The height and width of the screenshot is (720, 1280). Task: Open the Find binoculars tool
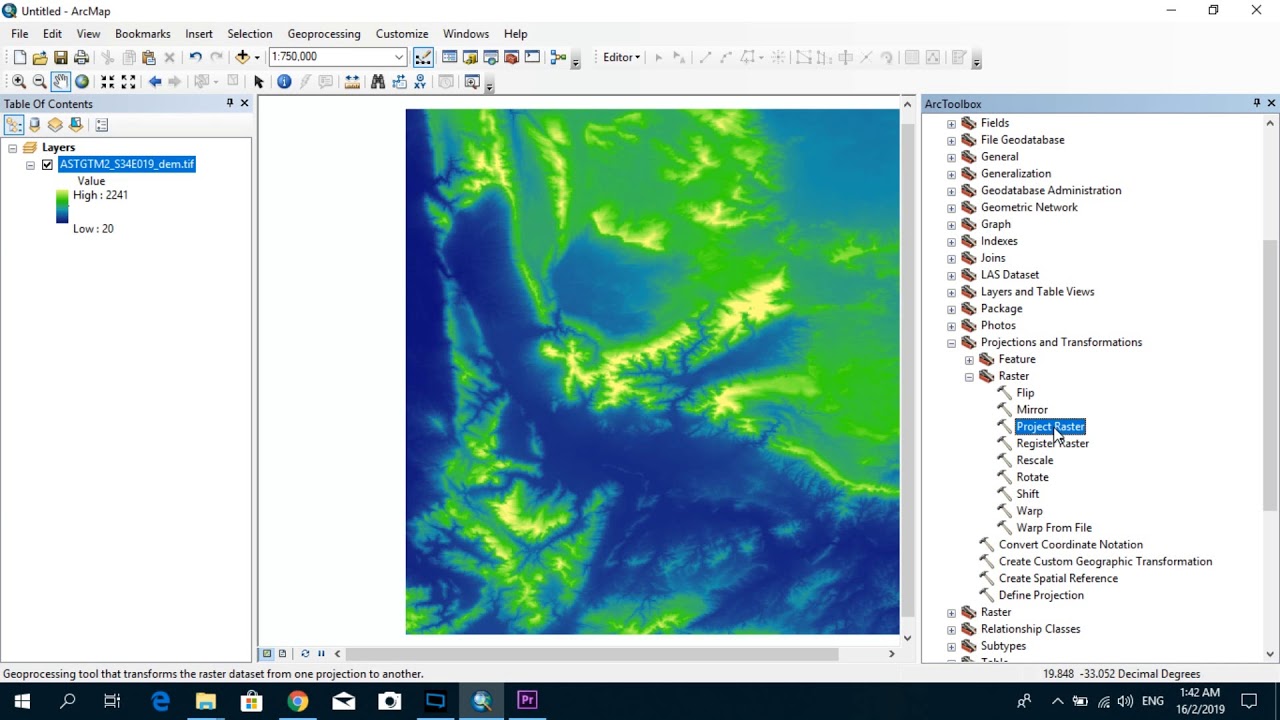[378, 82]
